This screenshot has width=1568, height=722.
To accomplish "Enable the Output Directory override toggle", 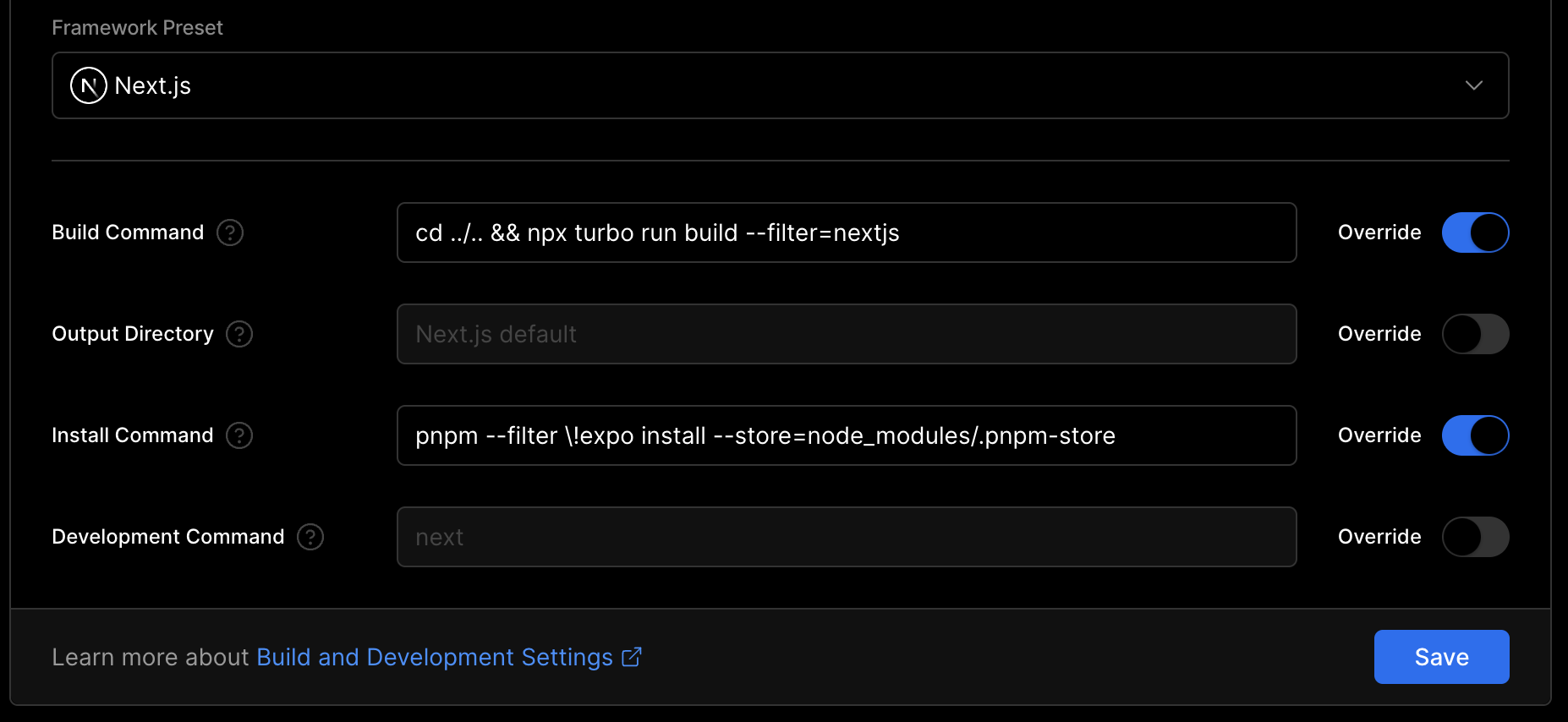I will (x=1475, y=334).
